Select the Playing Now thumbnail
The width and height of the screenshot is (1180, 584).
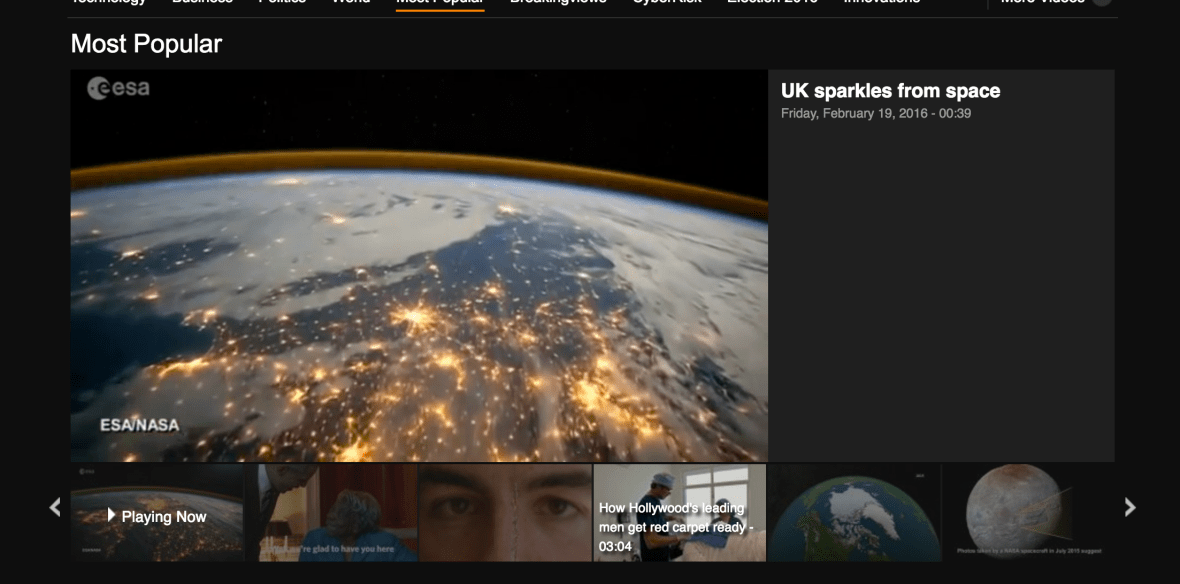pos(157,513)
